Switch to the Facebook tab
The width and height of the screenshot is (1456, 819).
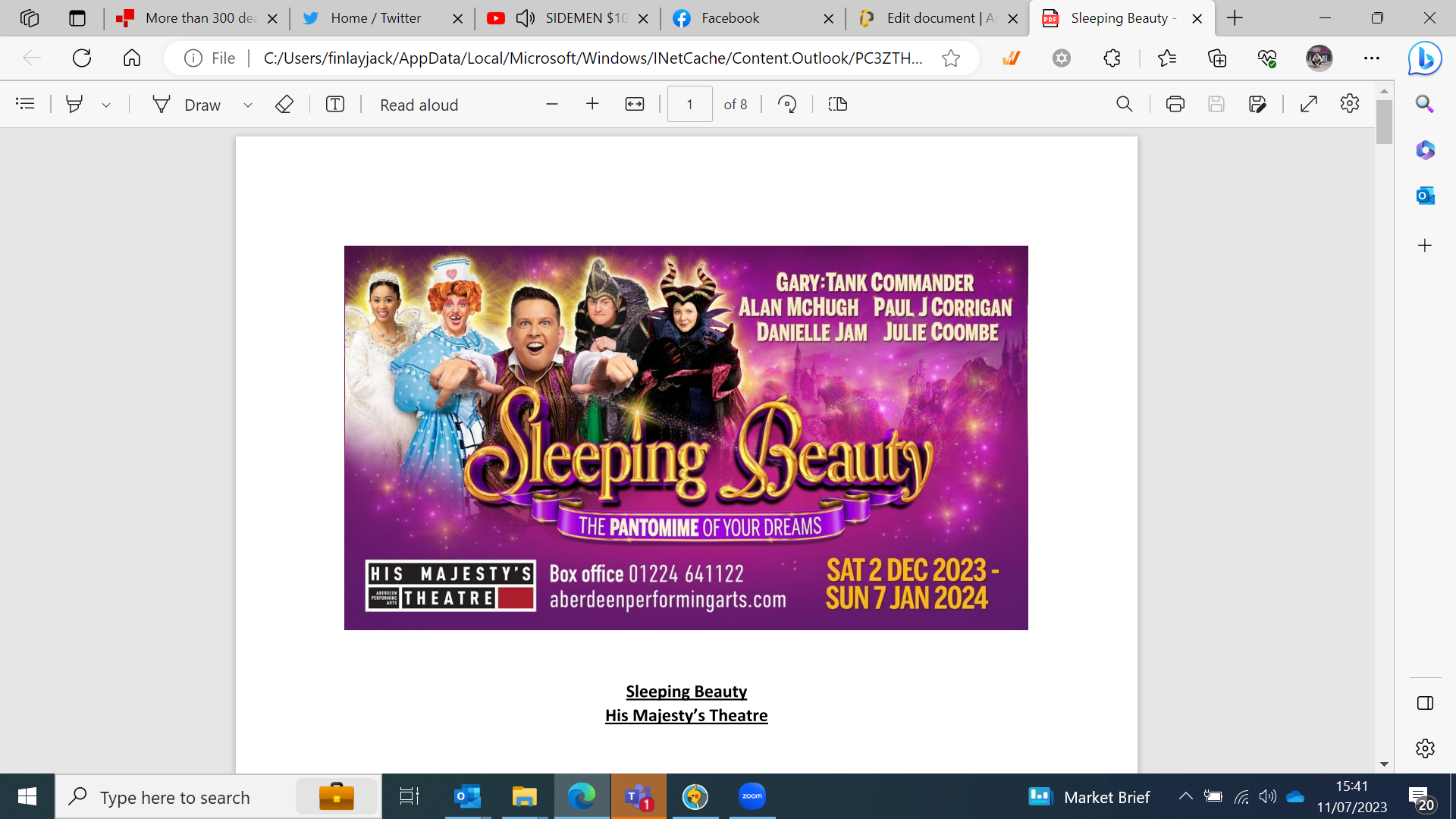730,18
